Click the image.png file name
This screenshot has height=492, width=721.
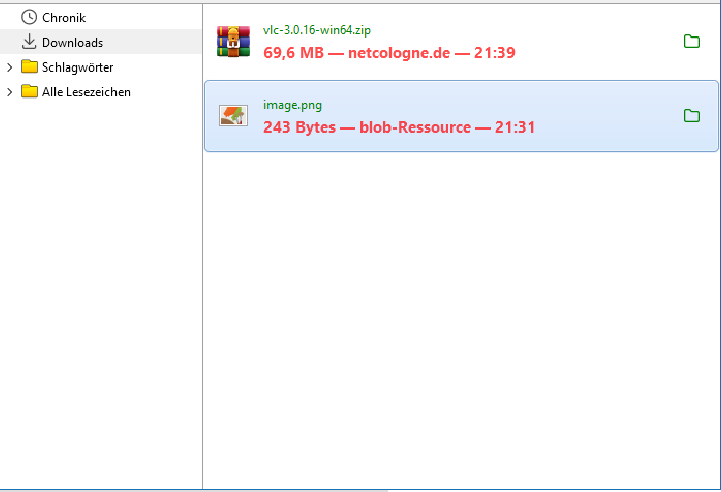(x=292, y=105)
